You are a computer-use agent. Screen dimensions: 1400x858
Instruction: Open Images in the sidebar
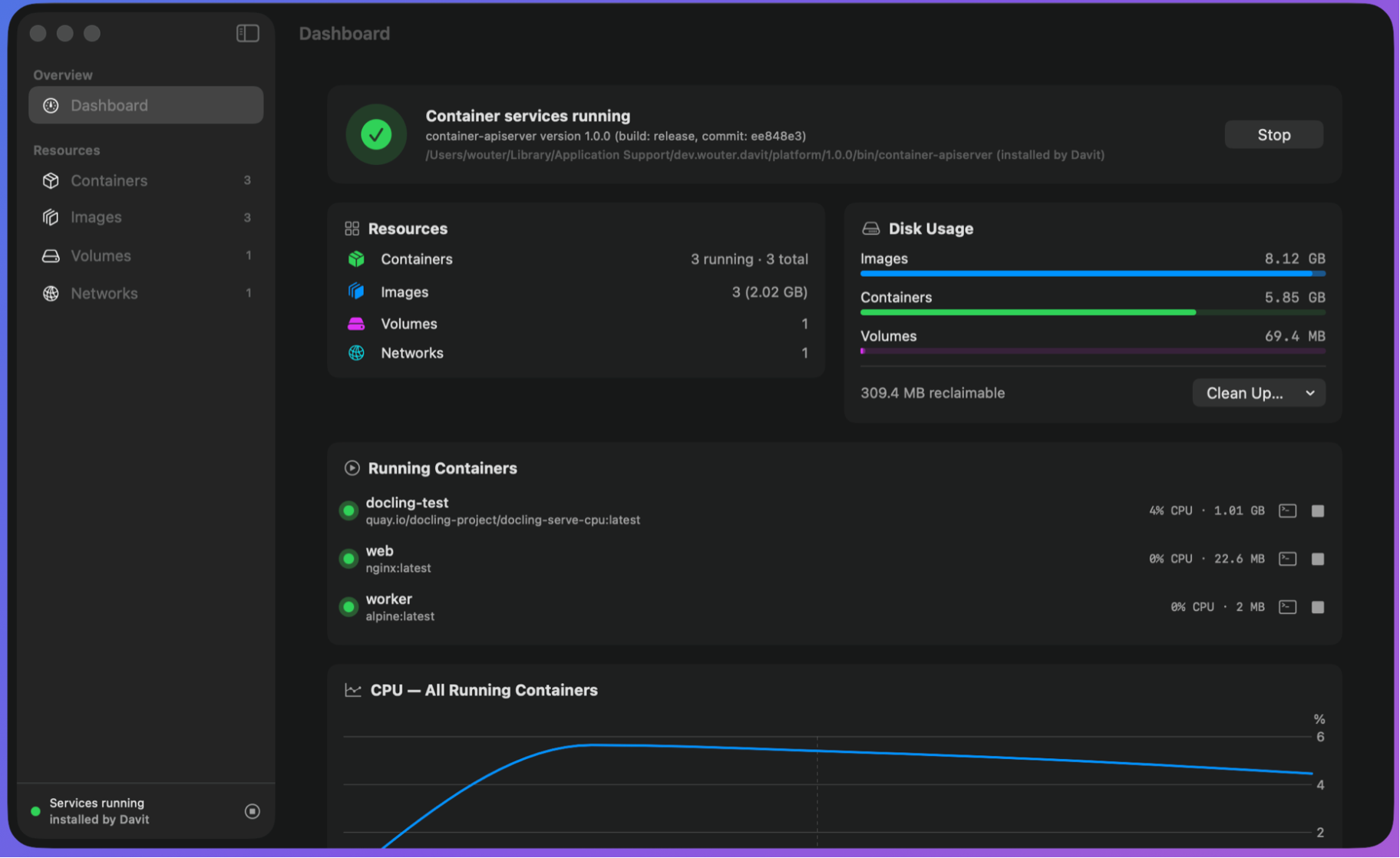[146, 217]
